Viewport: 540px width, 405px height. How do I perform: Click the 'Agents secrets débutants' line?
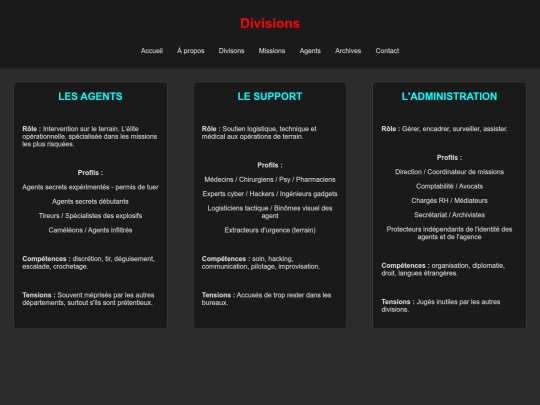[x=90, y=201]
